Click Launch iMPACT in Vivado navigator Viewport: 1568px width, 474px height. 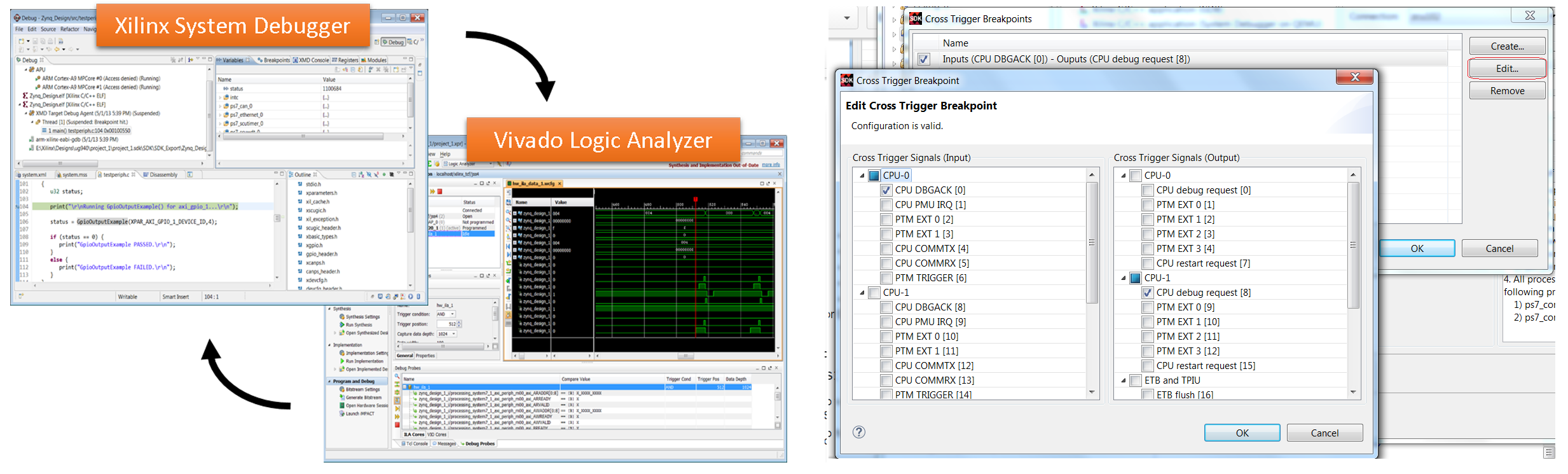357,414
